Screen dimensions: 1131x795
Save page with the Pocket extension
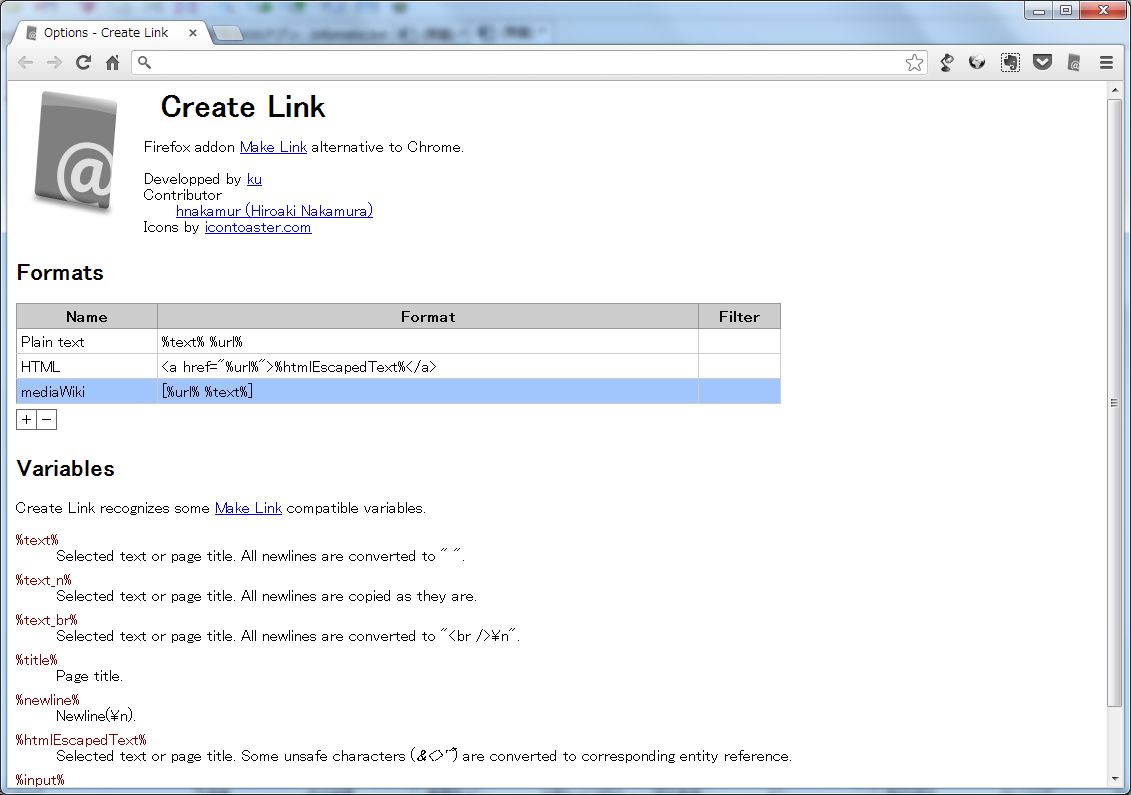click(x=1042, y=63)
